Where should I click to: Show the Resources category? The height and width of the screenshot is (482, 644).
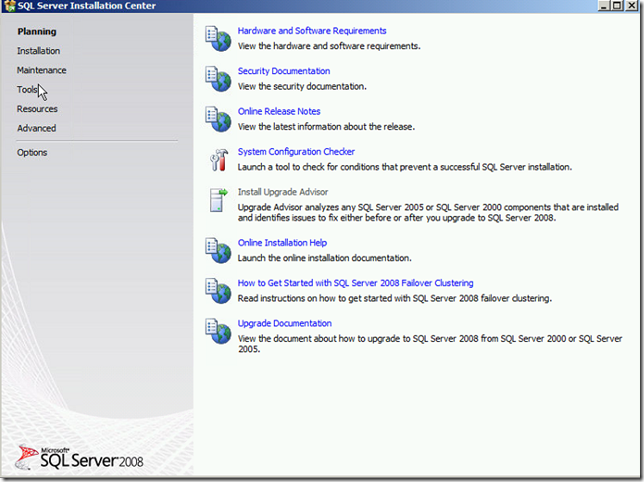(x=37, y=109)
